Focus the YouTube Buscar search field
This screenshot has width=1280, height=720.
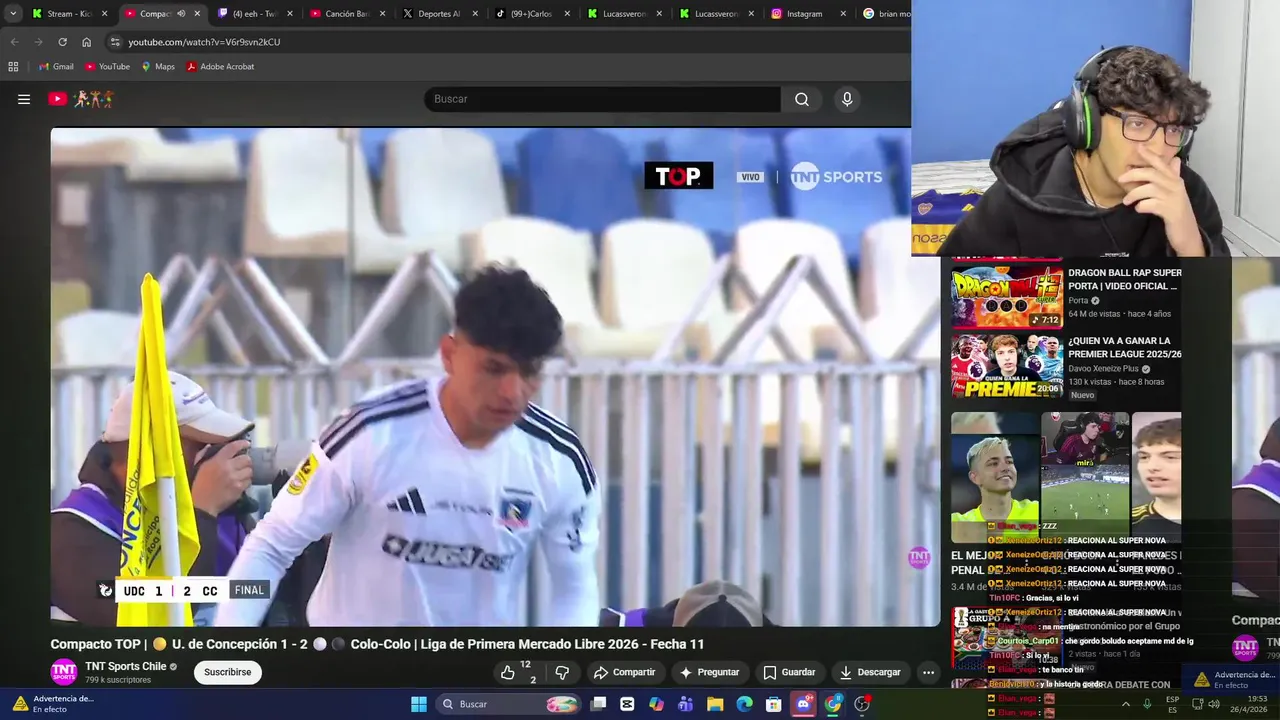[603, 99]
